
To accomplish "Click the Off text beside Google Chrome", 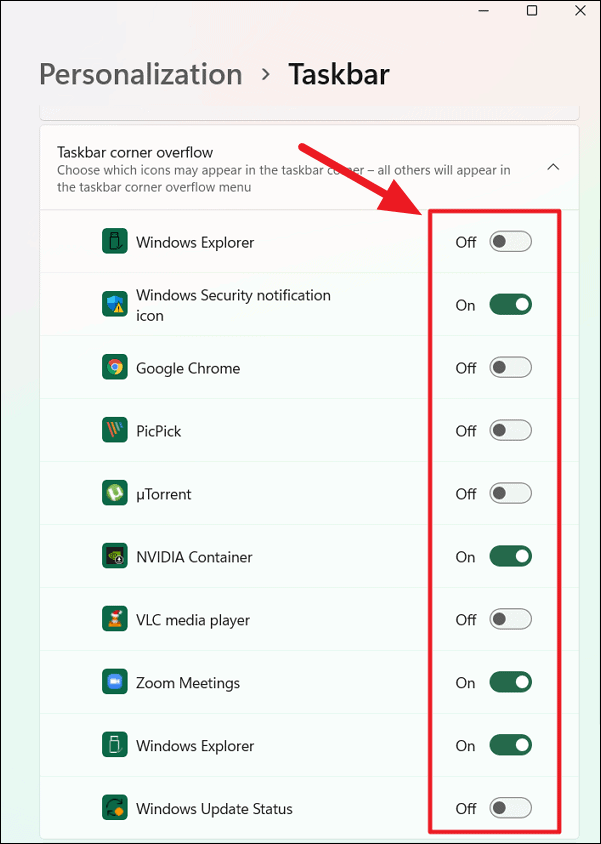I will [466, 368].
